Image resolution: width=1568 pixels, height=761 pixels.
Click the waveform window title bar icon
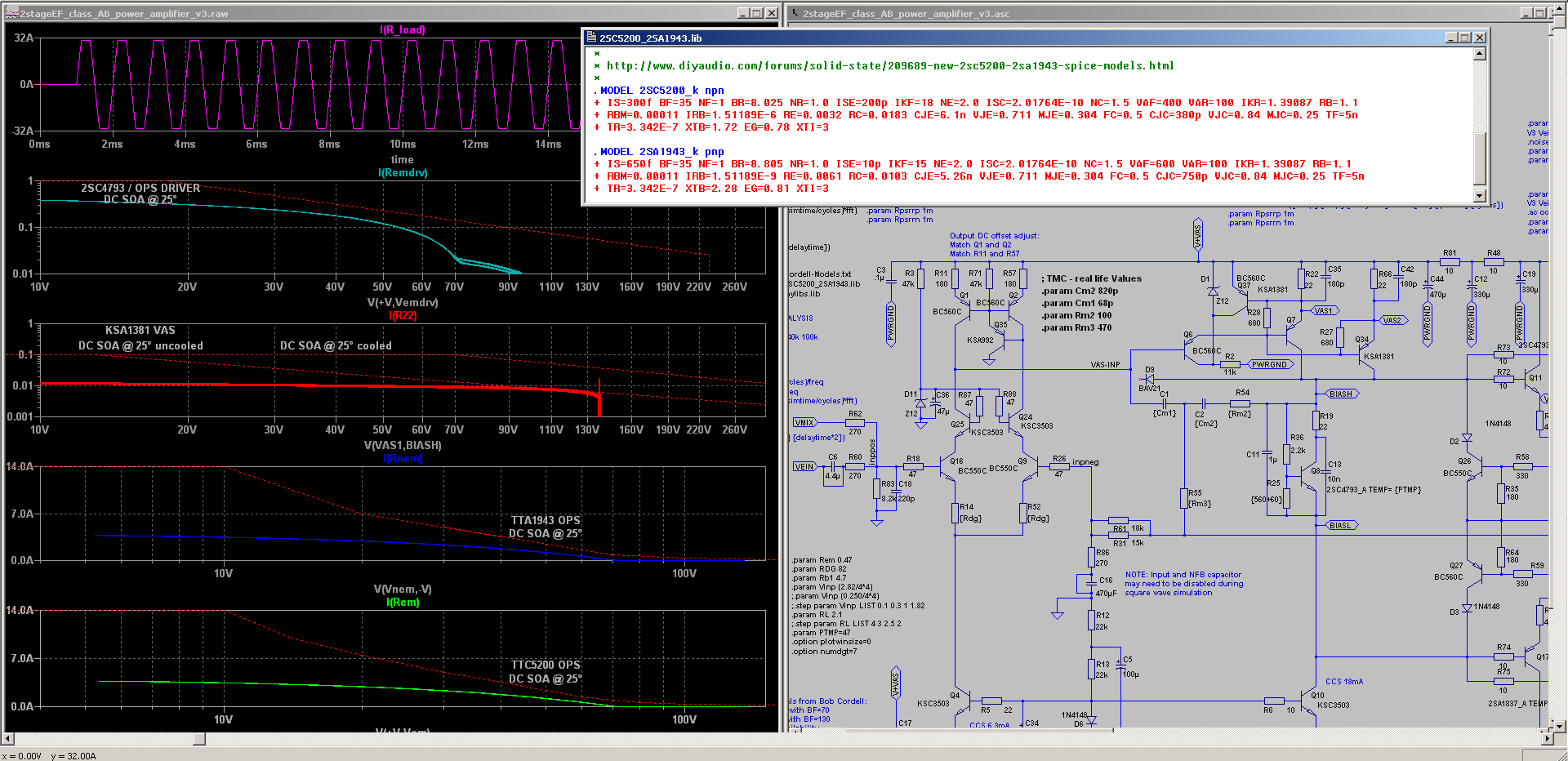click(11, 13)
